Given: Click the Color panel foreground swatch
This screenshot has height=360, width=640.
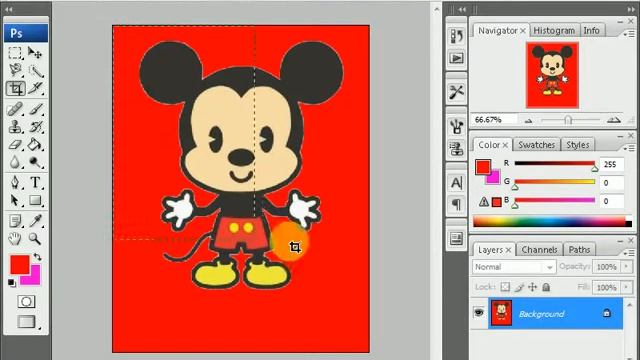Looking at the screenshot, I should [x=482, y=167].
